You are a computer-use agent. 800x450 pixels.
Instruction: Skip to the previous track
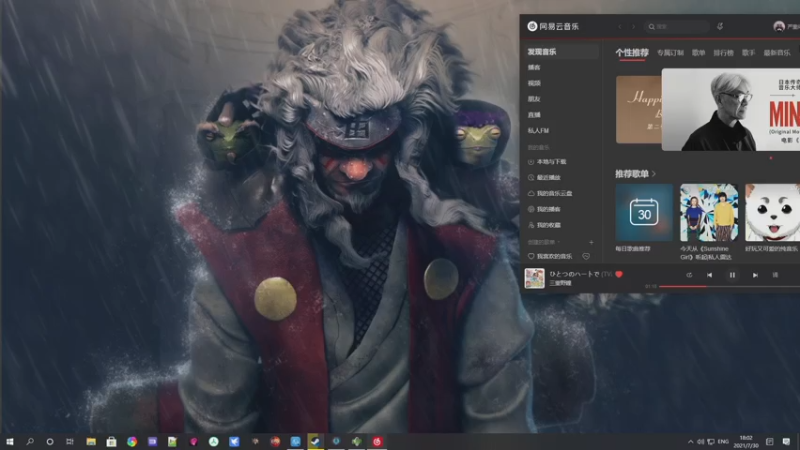pyautogui.click(x=709, y=275)
